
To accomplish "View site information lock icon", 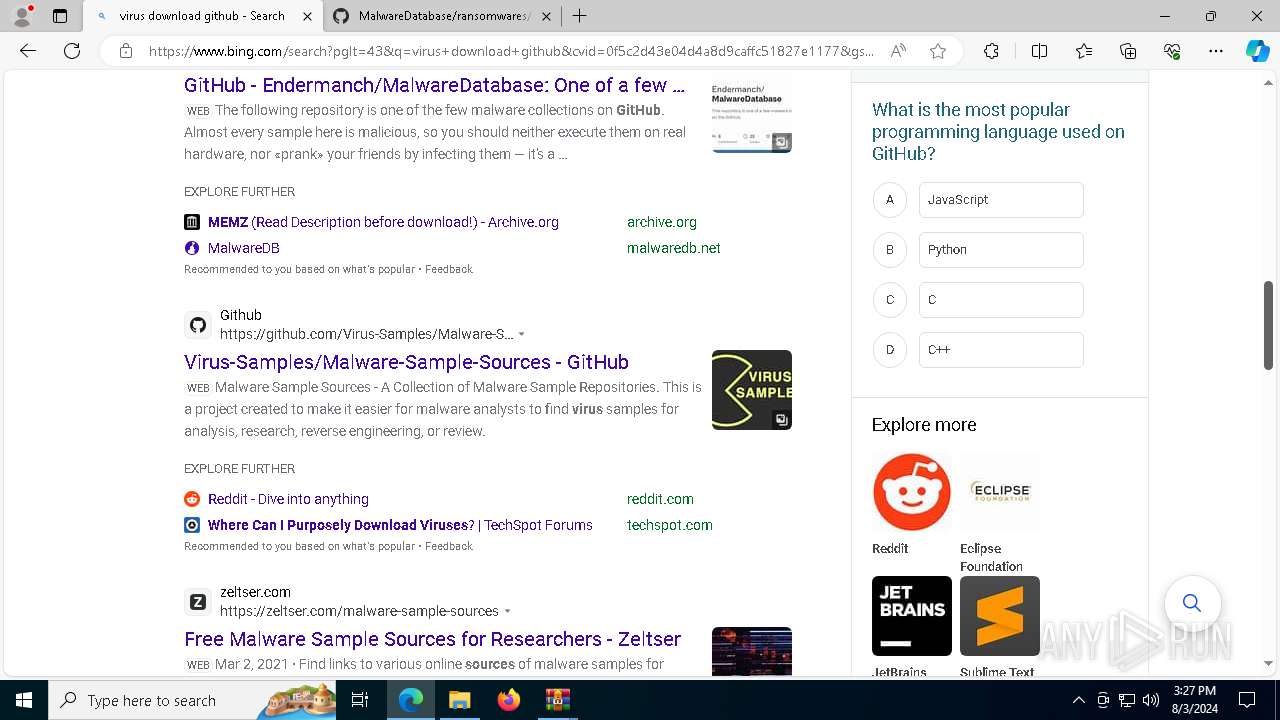I will [x=125, y=51].
